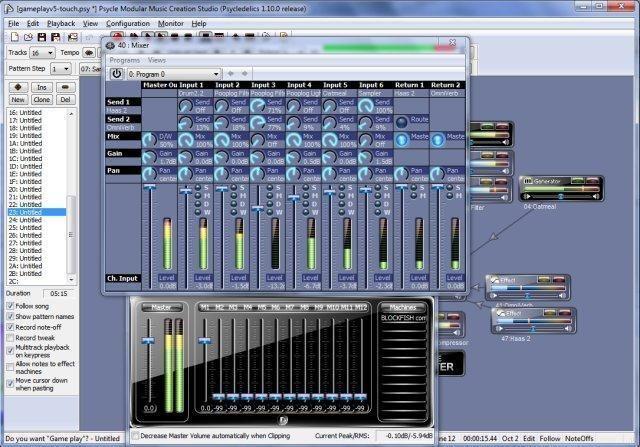Click the Input 2 Gain knob
This screenshot has height=447, width=640.
tap(222, 157)
